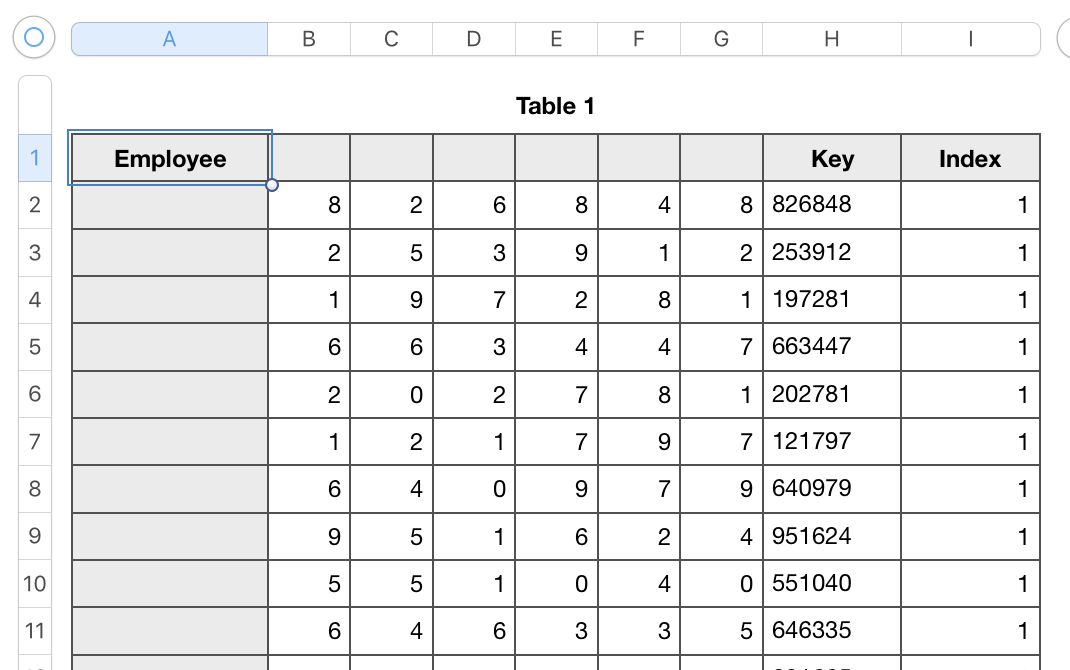Click the Key header cell
This screenshot has height=670, width=1070.
[832, 158]
